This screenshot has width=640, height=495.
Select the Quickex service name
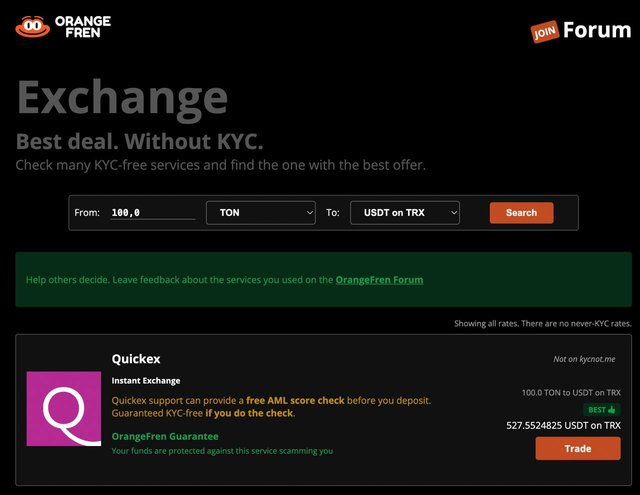pos(136,359)
